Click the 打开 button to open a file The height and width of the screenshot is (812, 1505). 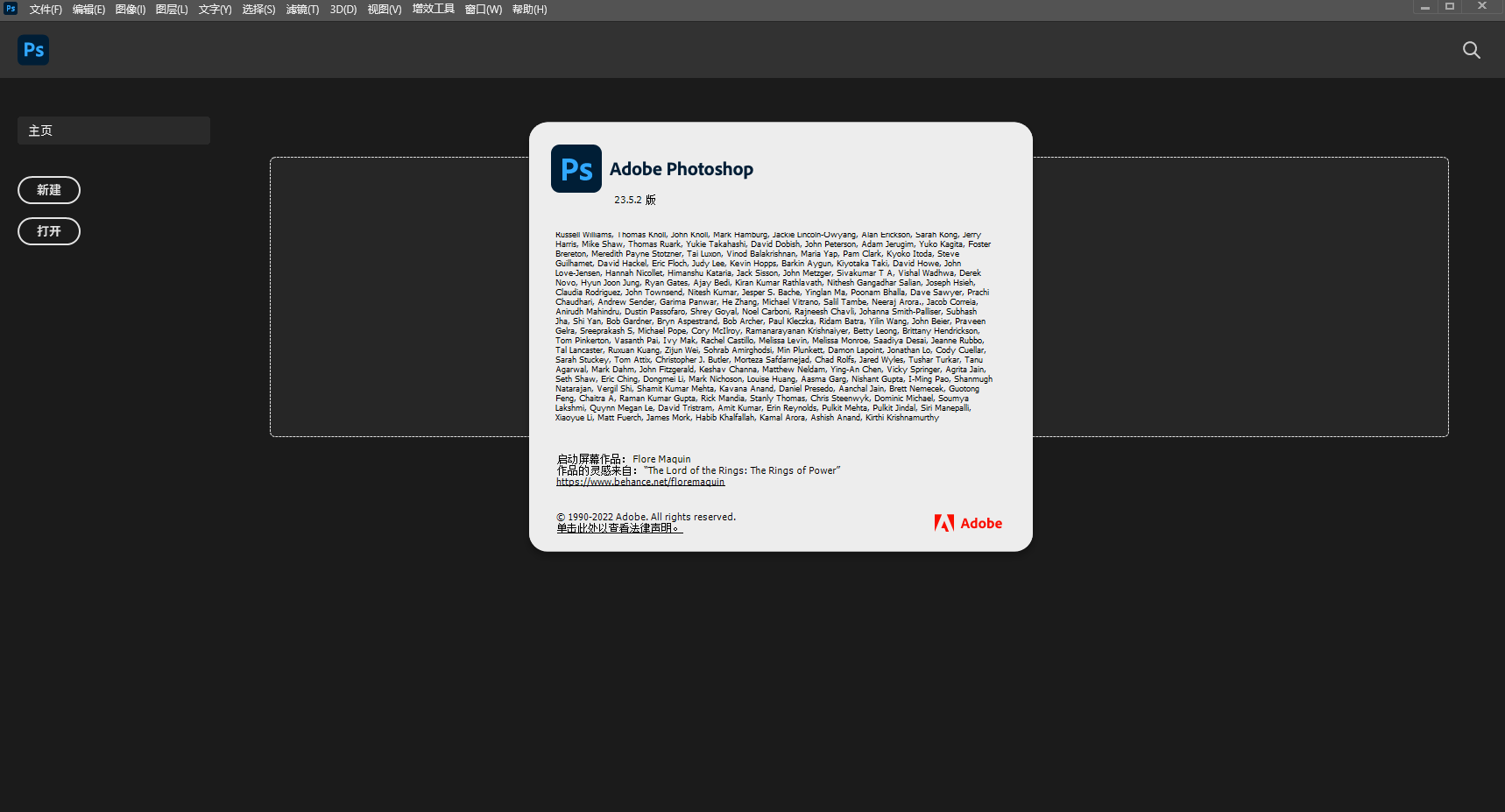click(48, 231)
